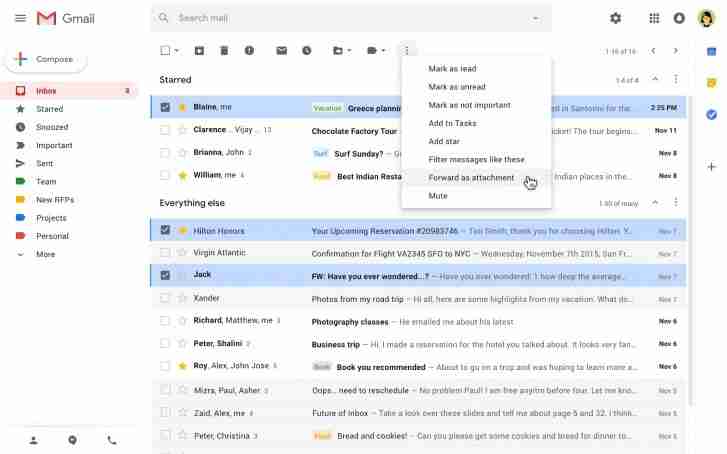Add a side panel add-on with plus
The height and width of the screenshot is (454, 727).
coord(711,166)
